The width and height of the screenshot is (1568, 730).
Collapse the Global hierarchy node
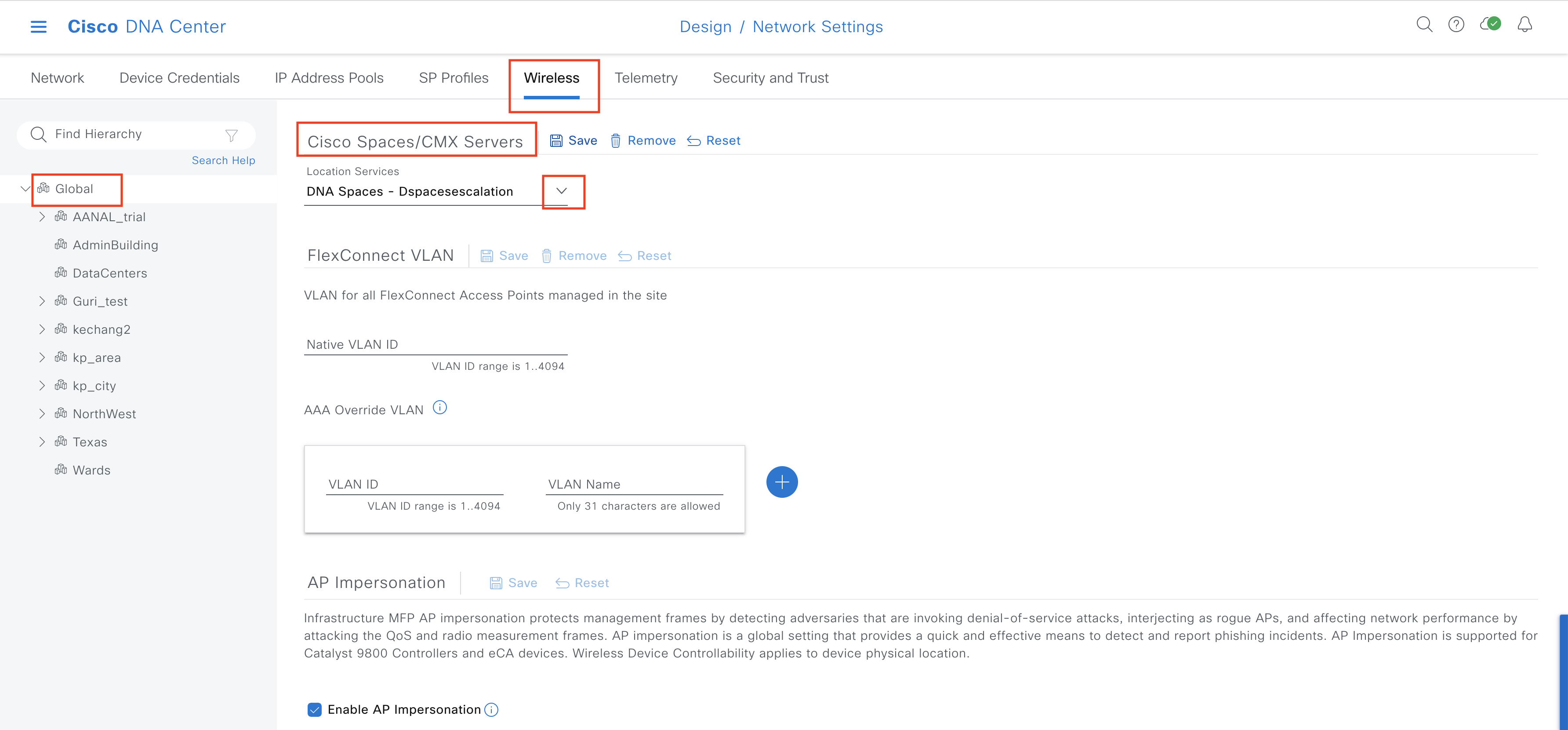[x=25, y=189]
